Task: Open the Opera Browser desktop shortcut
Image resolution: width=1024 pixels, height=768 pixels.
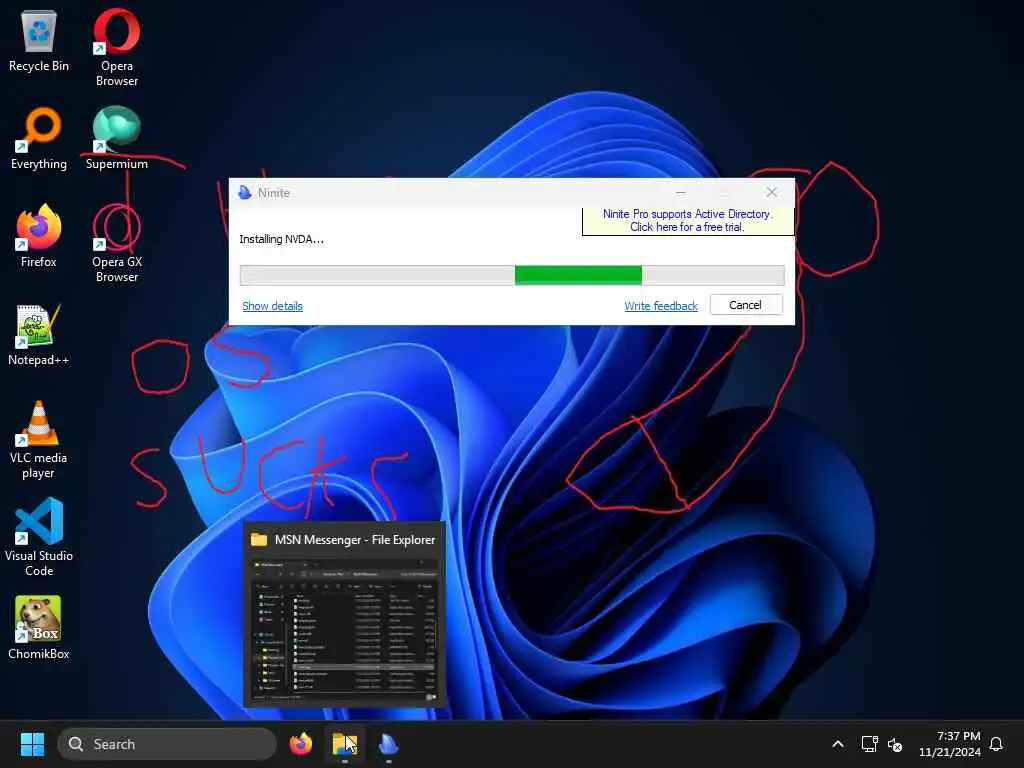Action: click(x=117, y=47)
